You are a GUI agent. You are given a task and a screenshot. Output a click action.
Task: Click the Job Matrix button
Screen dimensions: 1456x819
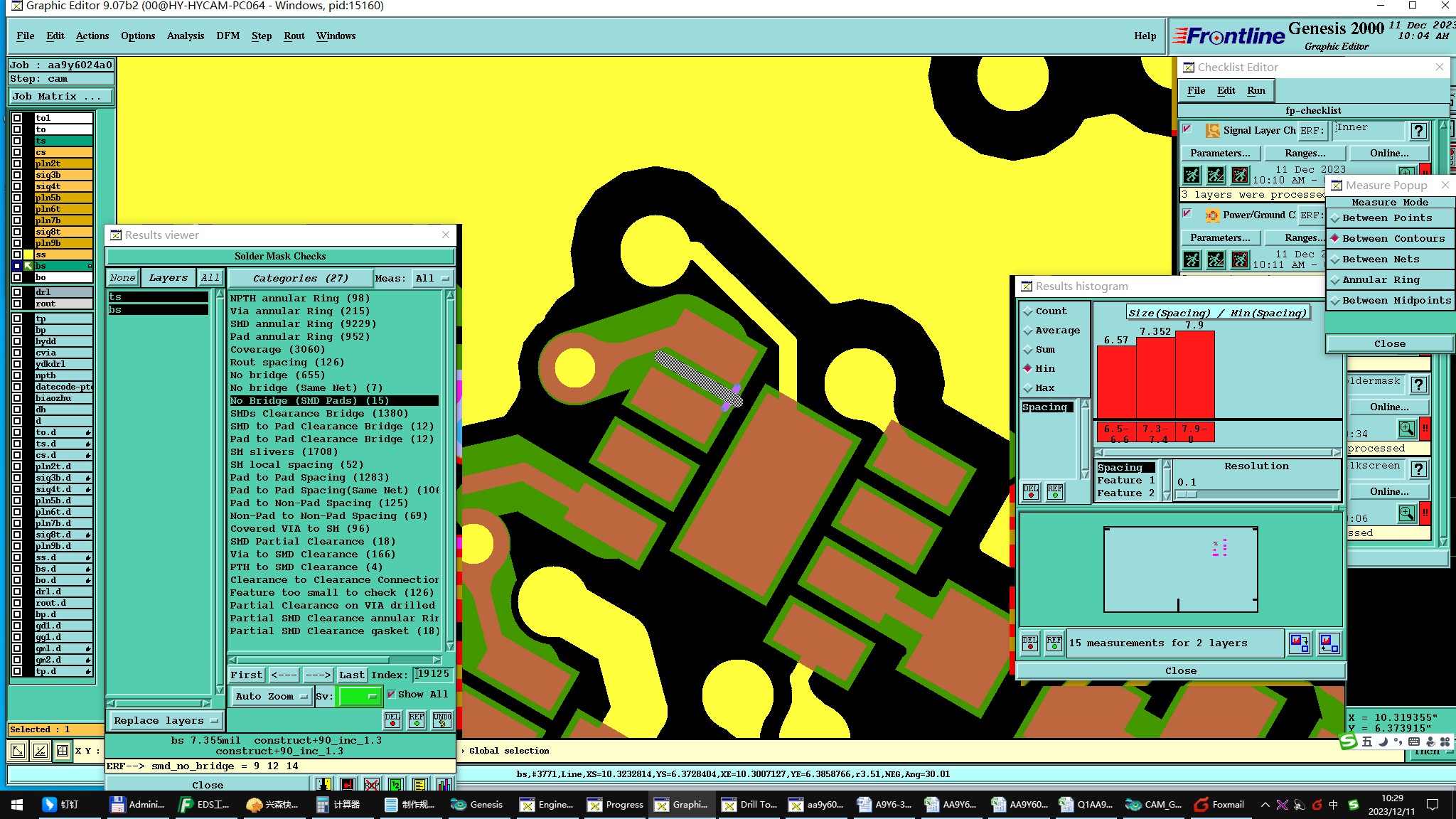tap(60, 97)
